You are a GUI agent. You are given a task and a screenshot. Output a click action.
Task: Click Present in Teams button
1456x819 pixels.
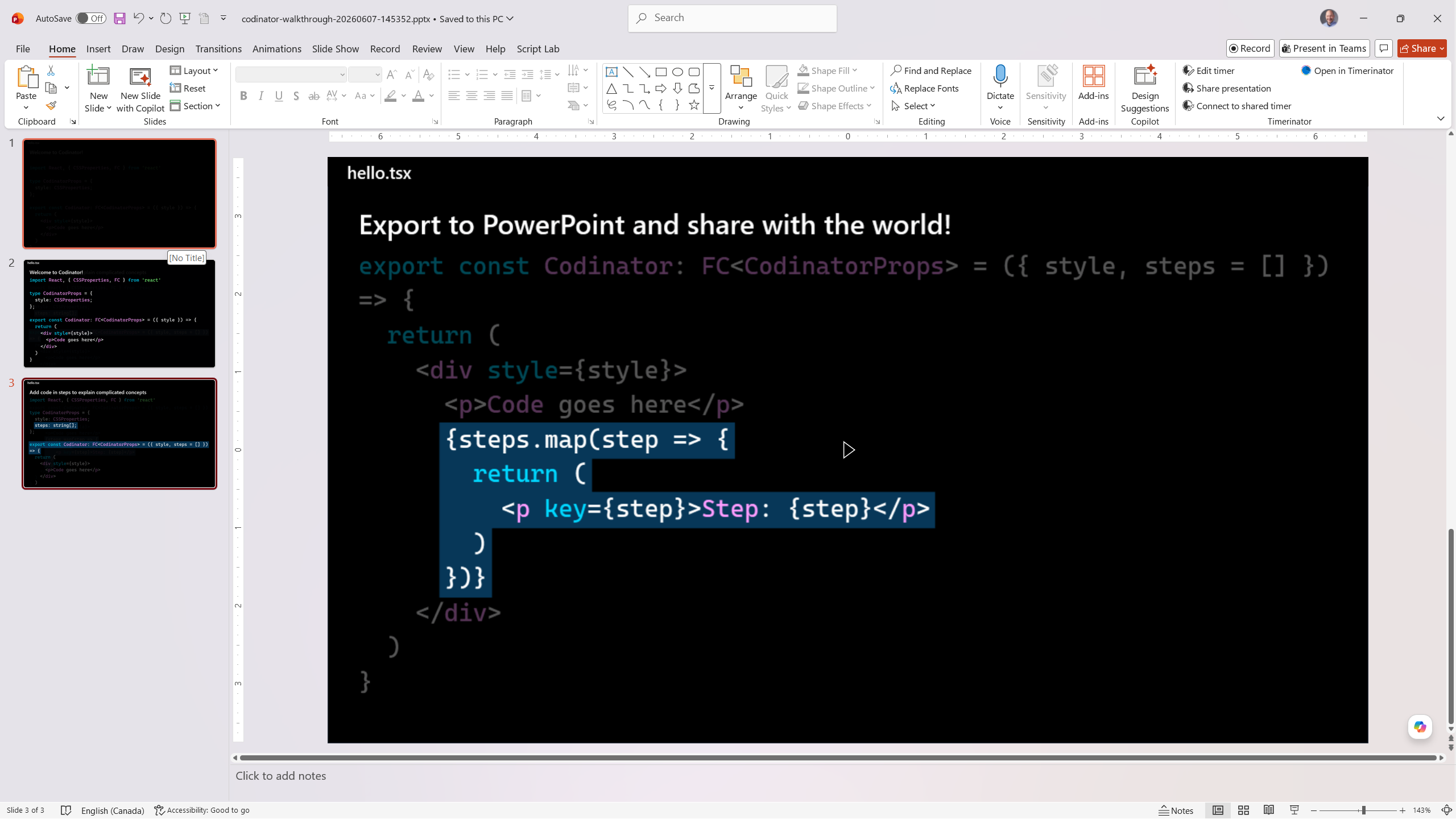click(x=1324, y=48)
